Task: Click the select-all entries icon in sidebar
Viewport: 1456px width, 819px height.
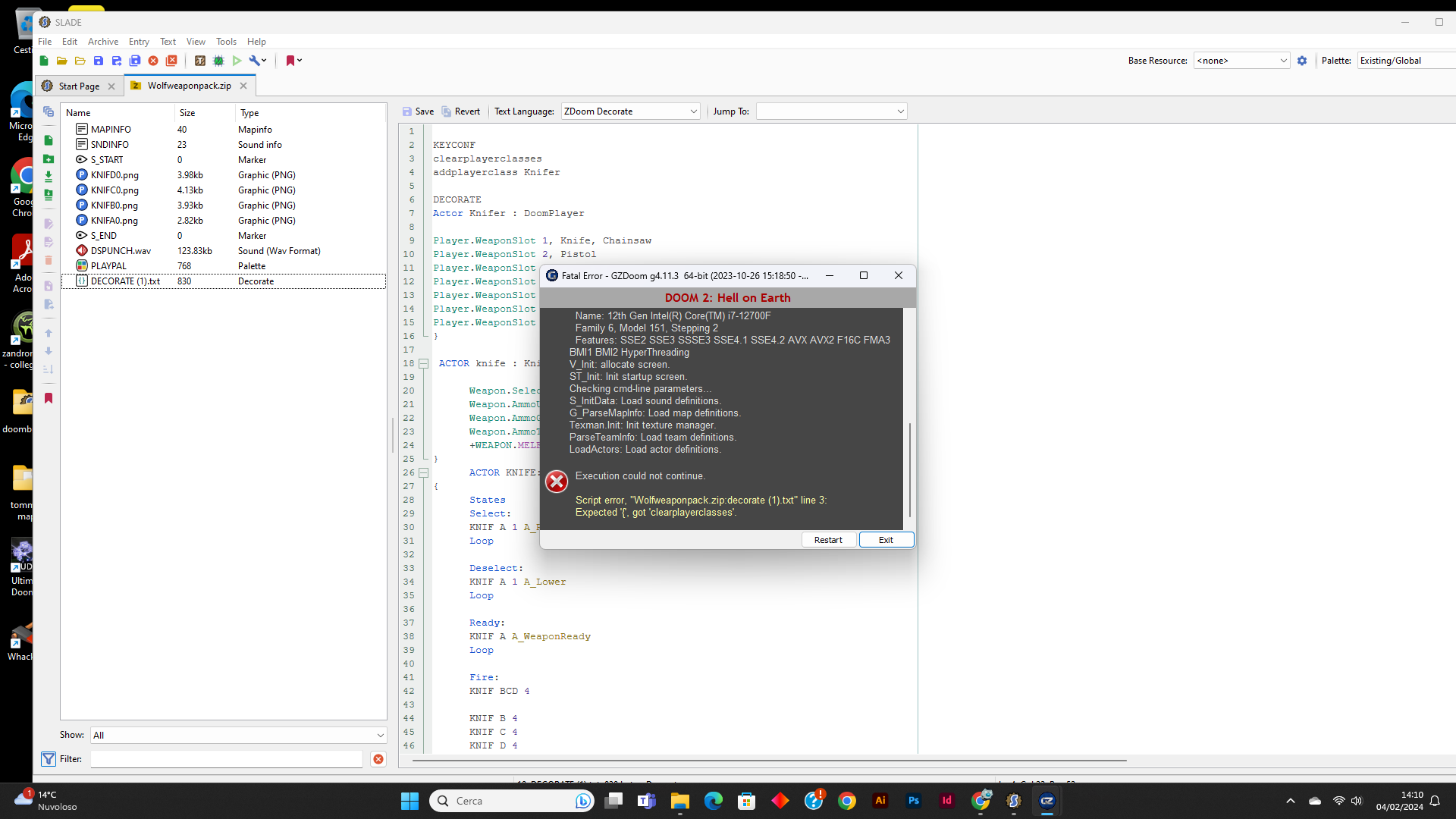Action: 49,111
